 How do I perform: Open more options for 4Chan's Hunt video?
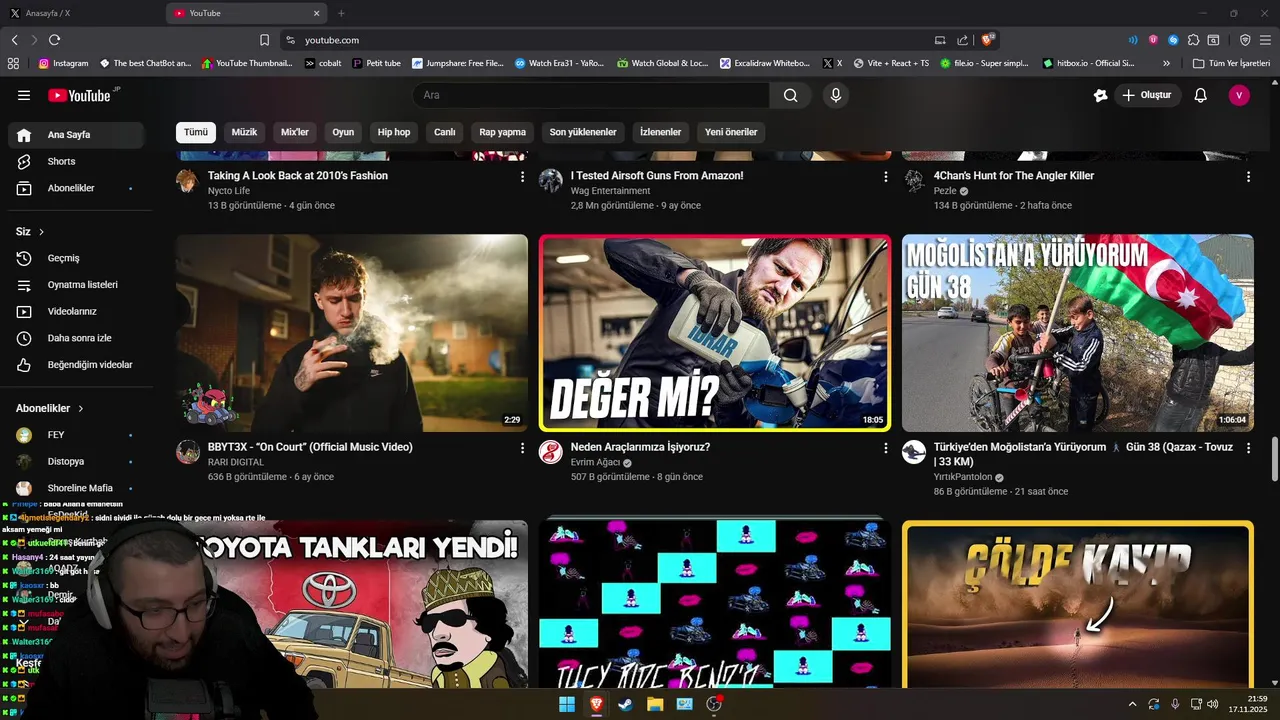[1248, 177]
